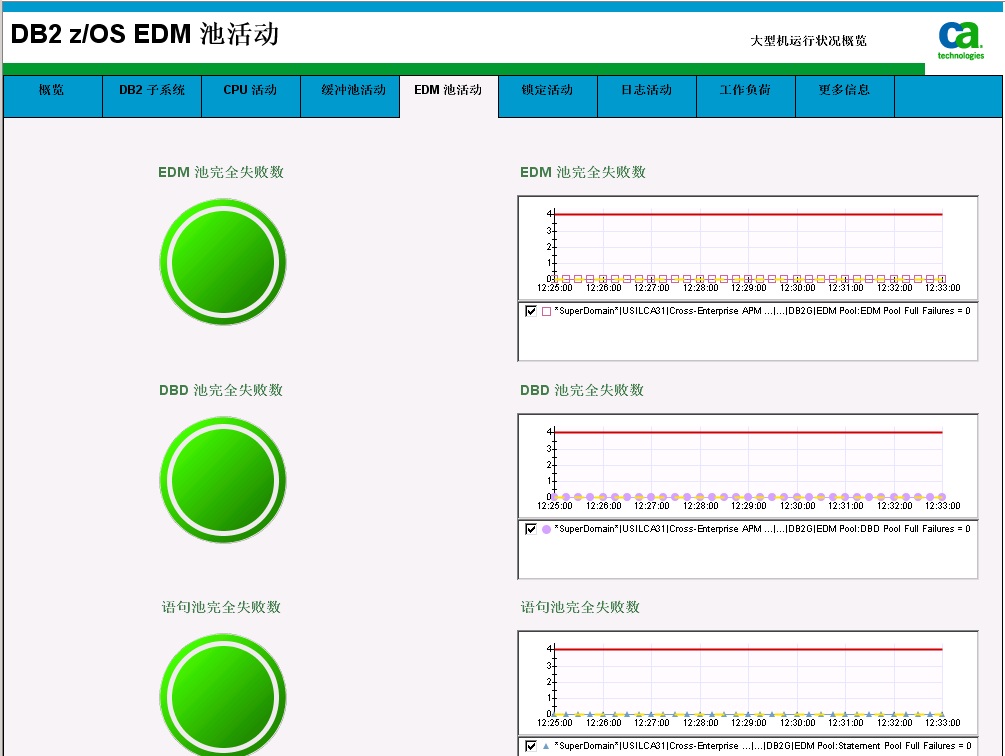The image size is (1005, 756).
Task: Go to the 锁定活动 tab
Action: tap(548, 96)
